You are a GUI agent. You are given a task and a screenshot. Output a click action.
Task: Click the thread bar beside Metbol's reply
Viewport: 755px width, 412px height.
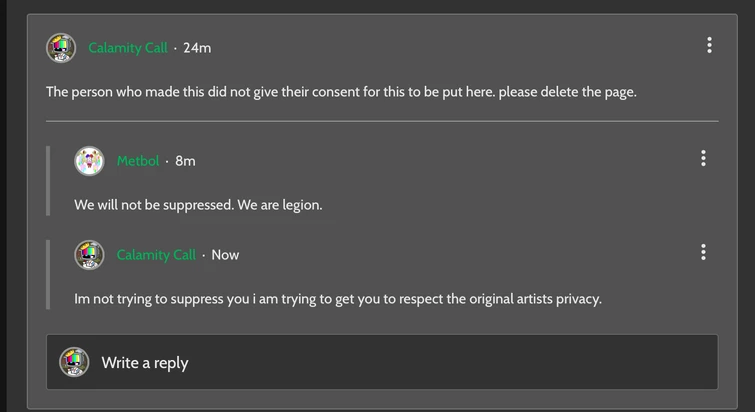(48, 180)
